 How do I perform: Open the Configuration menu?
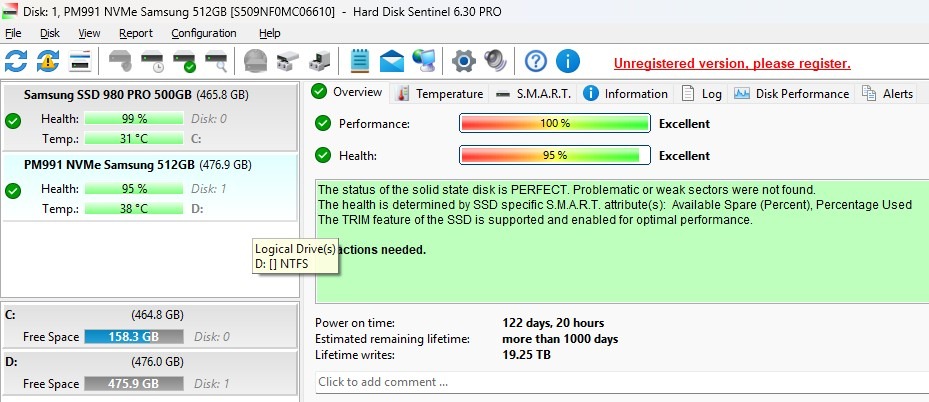point(204,33)
